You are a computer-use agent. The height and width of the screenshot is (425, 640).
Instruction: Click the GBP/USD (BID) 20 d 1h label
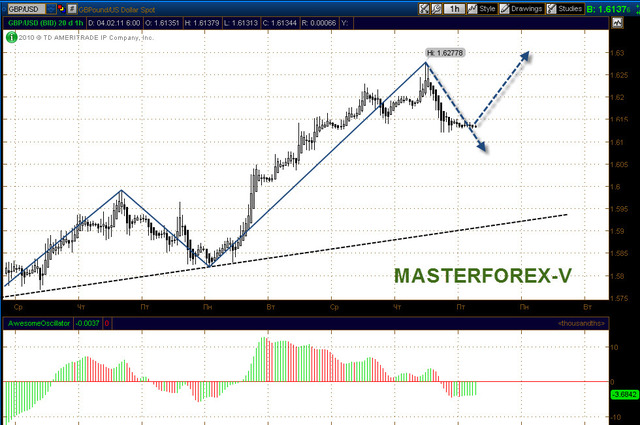pos(45,23)
